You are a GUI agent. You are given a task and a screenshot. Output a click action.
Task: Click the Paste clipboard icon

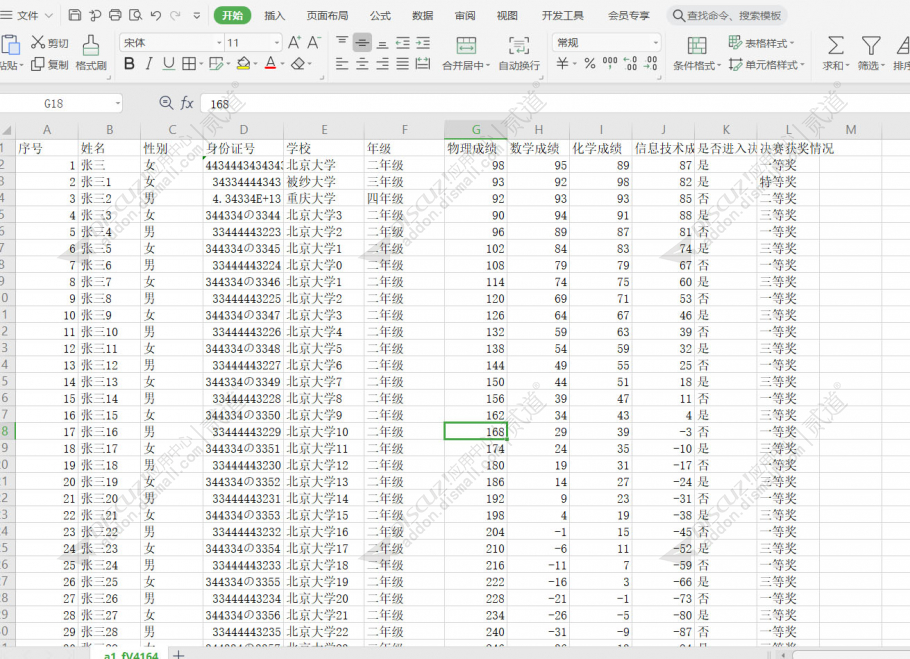click(x=10, y=45)
